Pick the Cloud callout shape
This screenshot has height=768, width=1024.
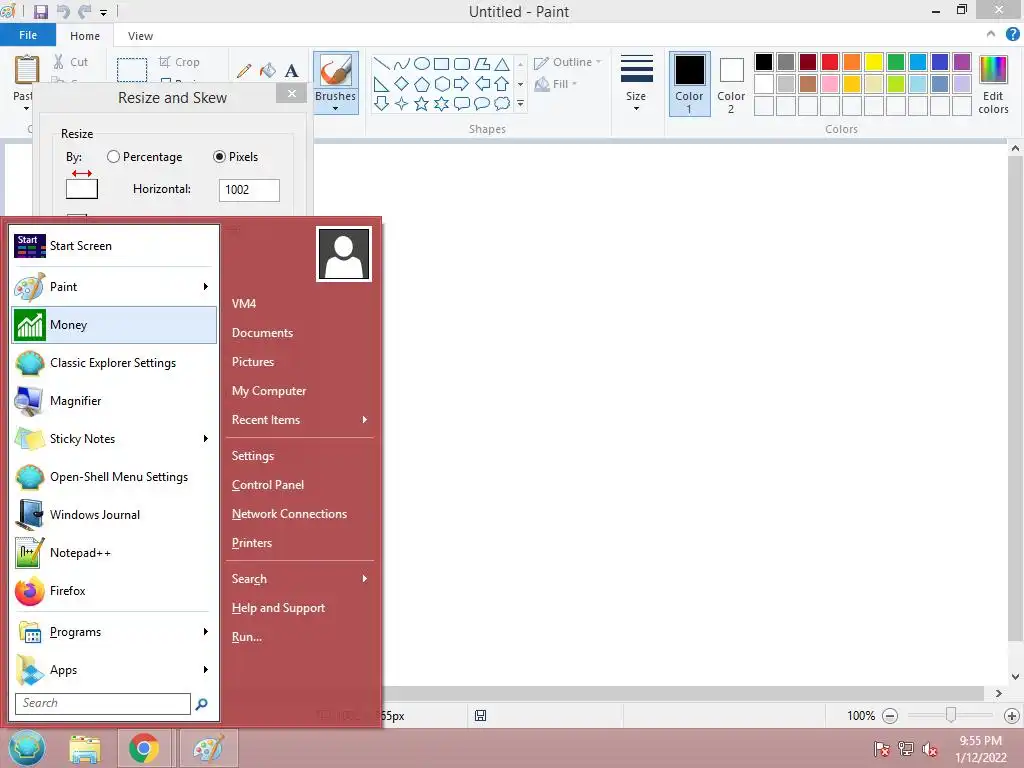point(502,103)
